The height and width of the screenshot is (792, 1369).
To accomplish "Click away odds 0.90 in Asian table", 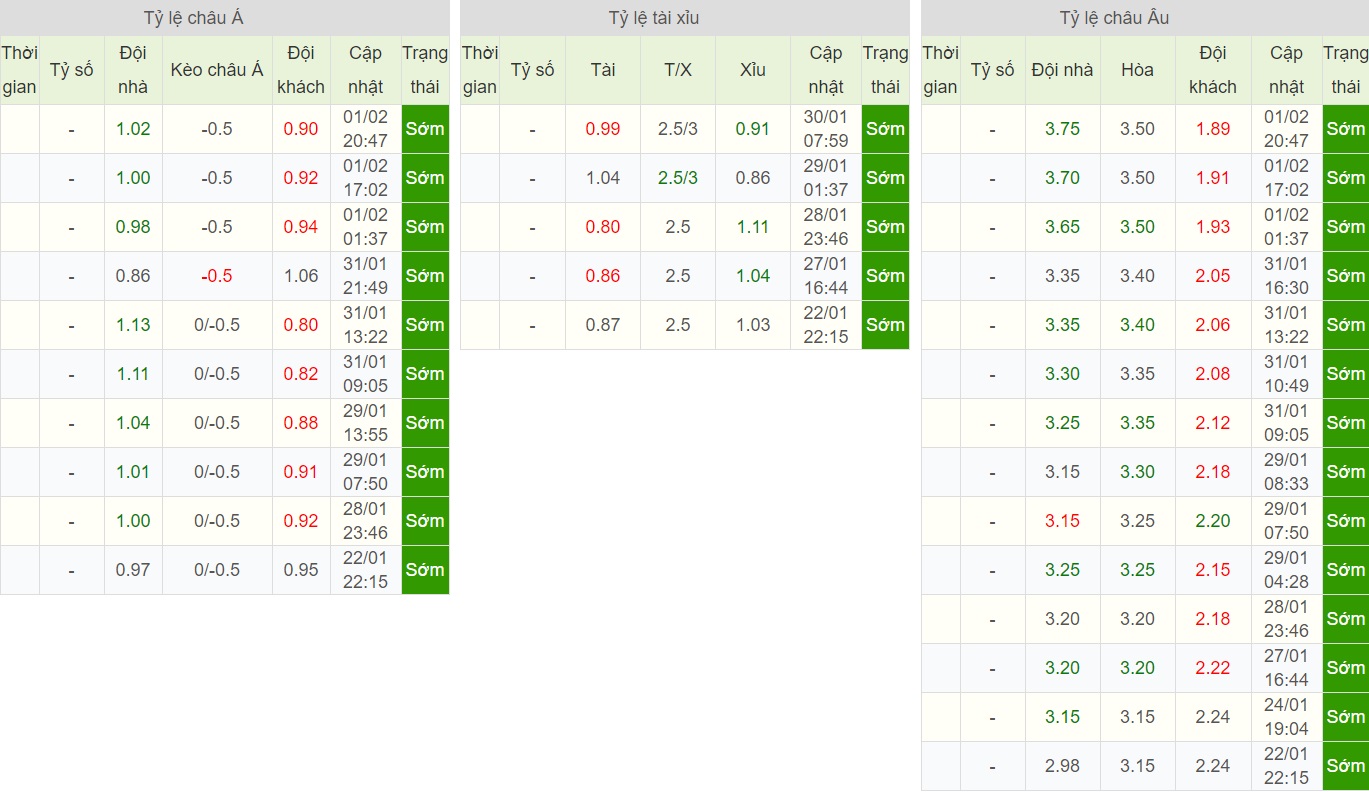I will (301, 129).
